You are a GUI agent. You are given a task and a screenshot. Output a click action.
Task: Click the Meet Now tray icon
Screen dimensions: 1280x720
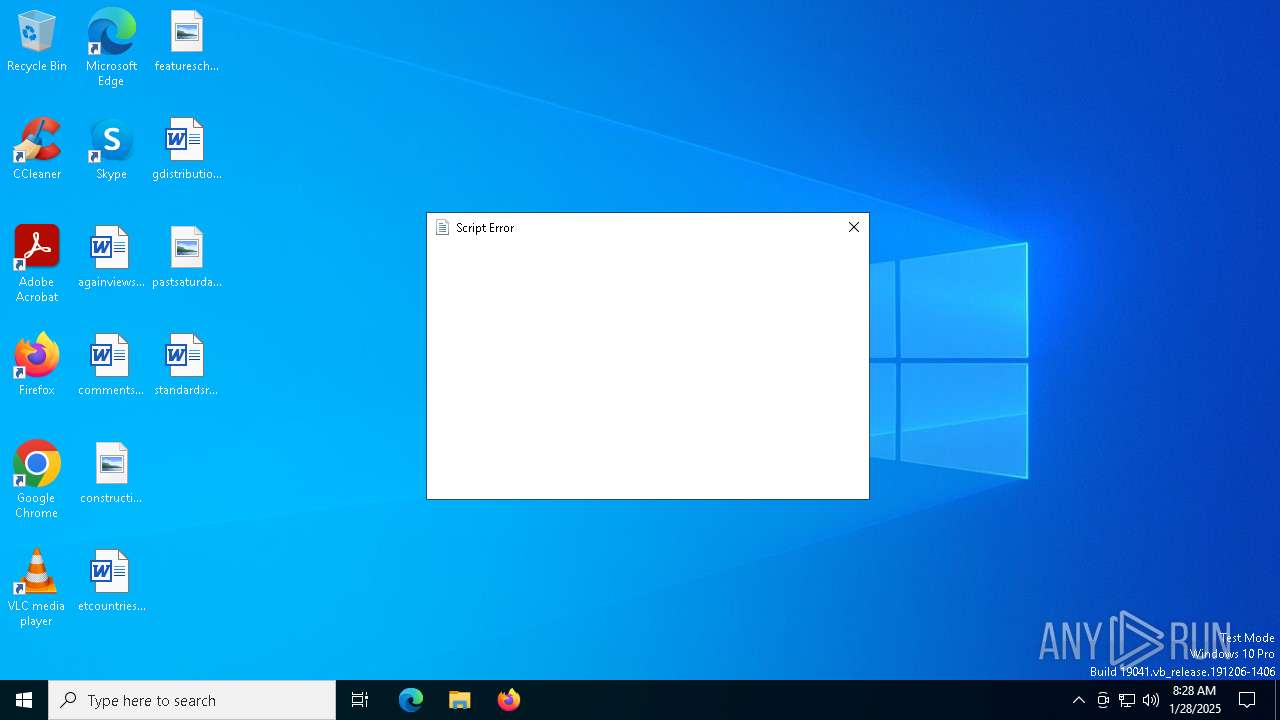pyautogui.click(x=1103, y=700)
